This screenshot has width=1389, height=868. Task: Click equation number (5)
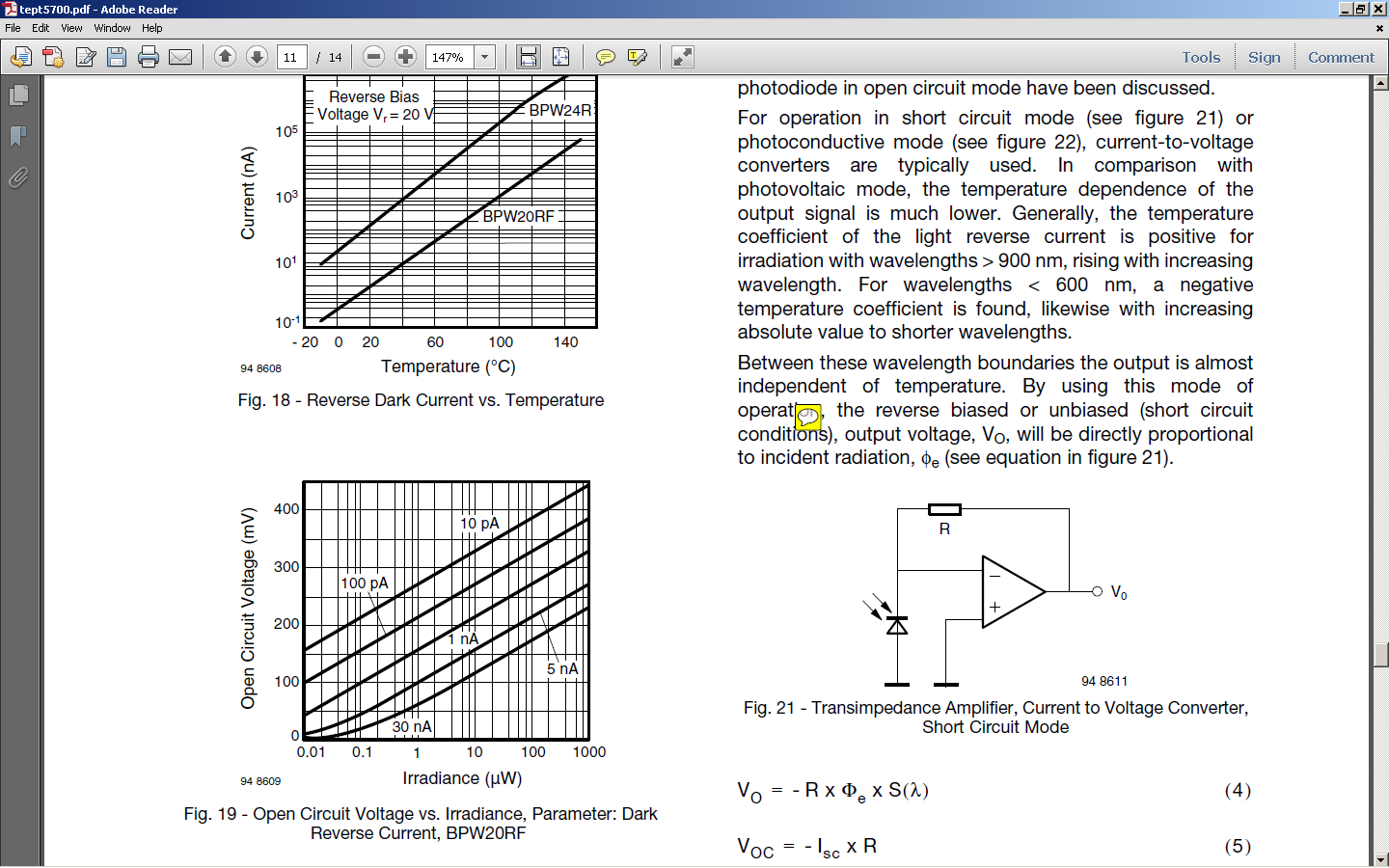coord(1238,847)
